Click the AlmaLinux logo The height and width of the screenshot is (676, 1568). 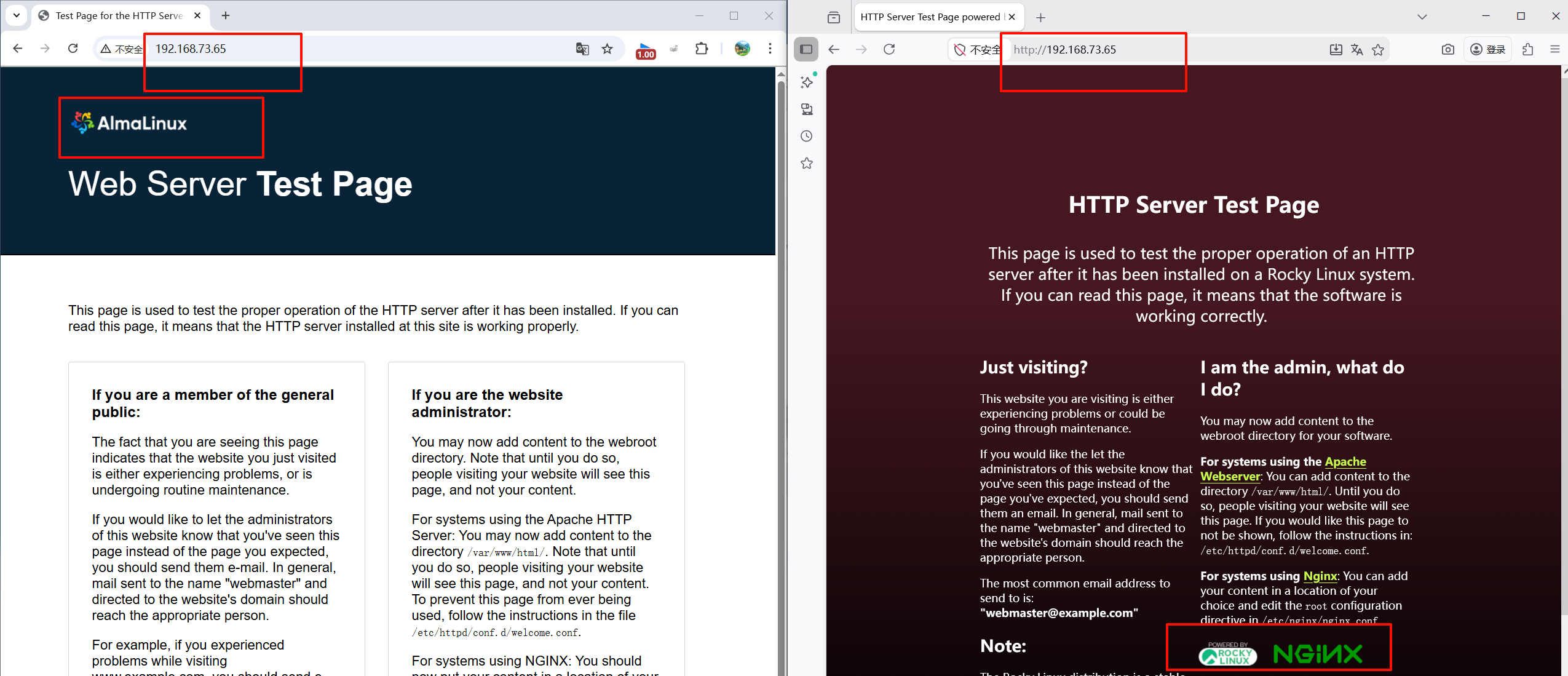coord(129,123)
